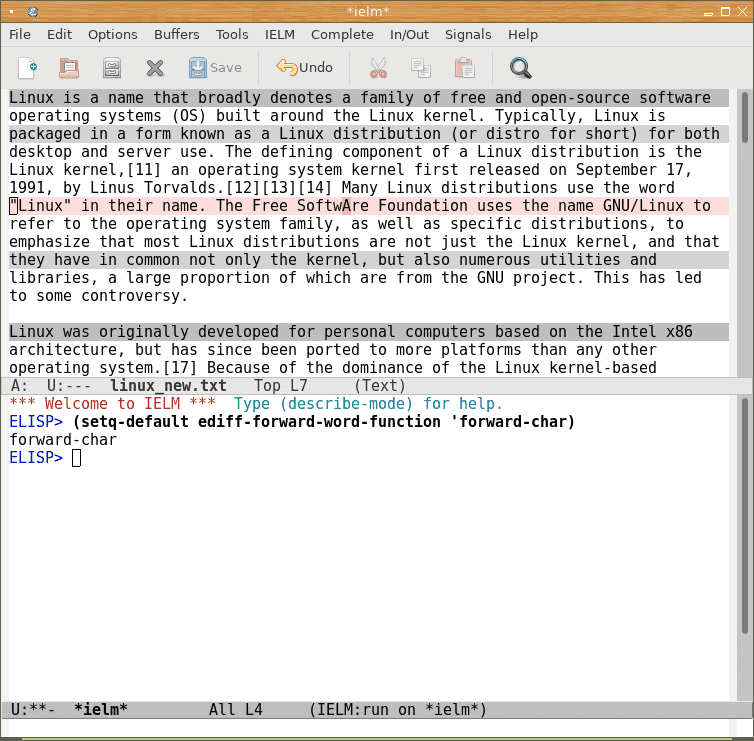Image resolution: width=754 pixels, height=741 pixels.
Task: Click the Emacs icon in title bar
Action: (x=33, y=12)
